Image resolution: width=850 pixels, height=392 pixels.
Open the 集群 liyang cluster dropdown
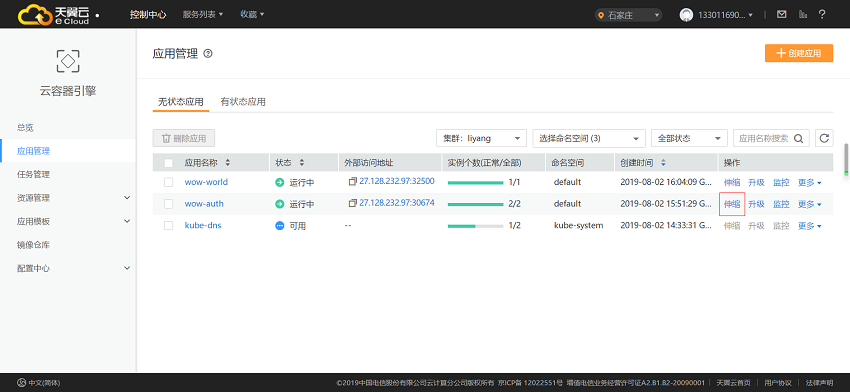pos(481,138)
